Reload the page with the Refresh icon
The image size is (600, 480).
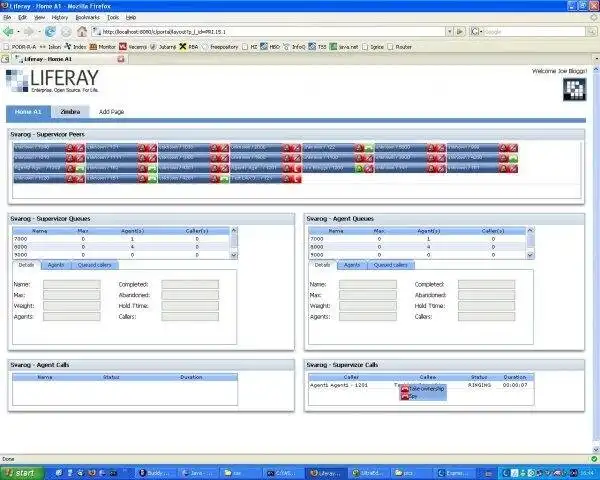(x=50, y=32)
